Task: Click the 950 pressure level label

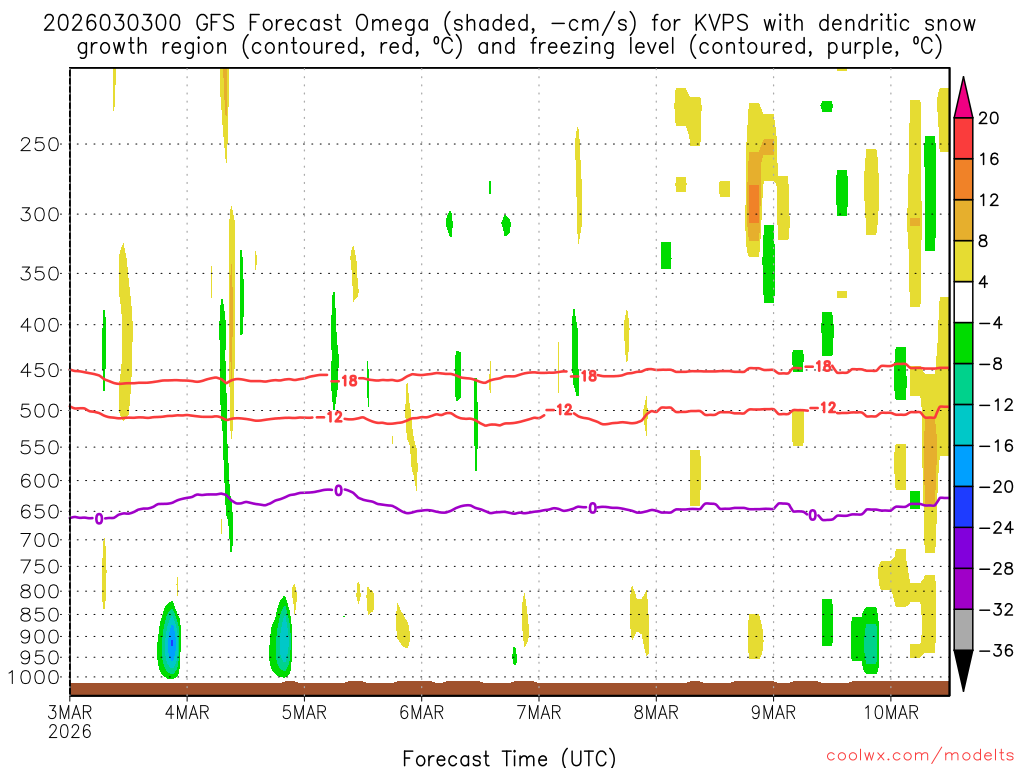Action: (40, 658)
